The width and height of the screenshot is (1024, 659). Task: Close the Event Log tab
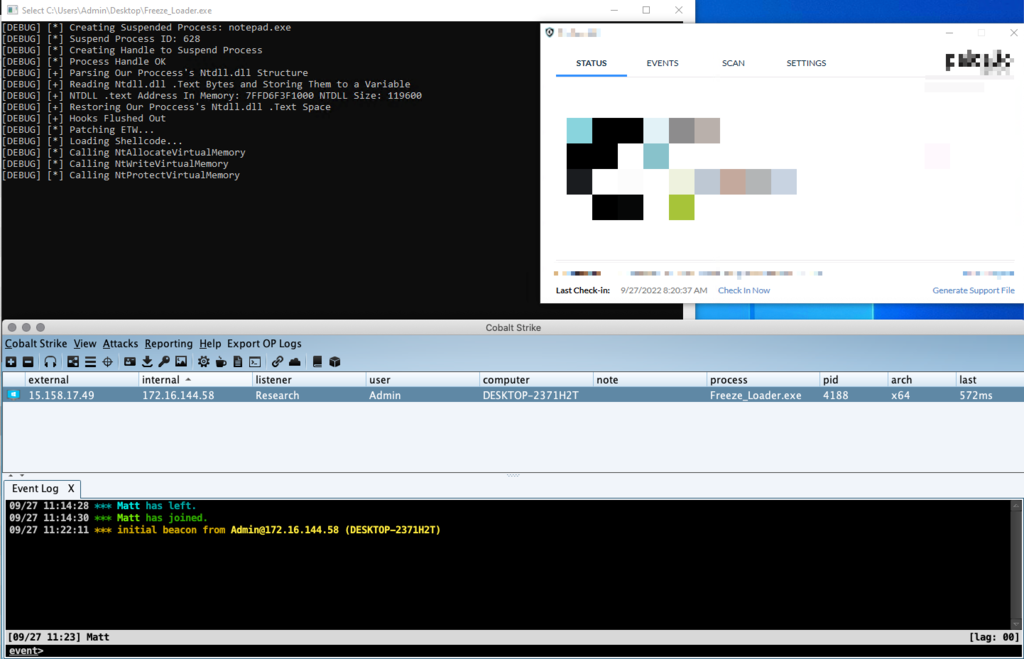71,489
